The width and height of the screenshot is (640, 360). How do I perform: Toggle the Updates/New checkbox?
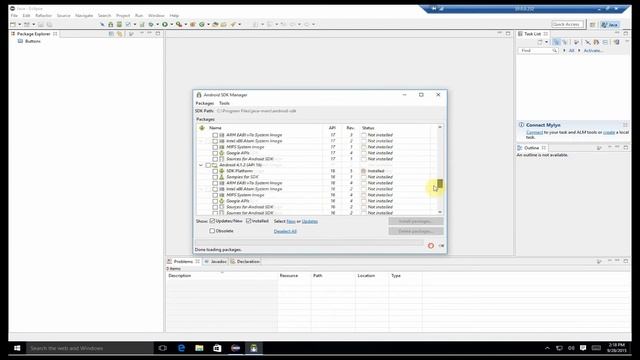tap(212, 221)
